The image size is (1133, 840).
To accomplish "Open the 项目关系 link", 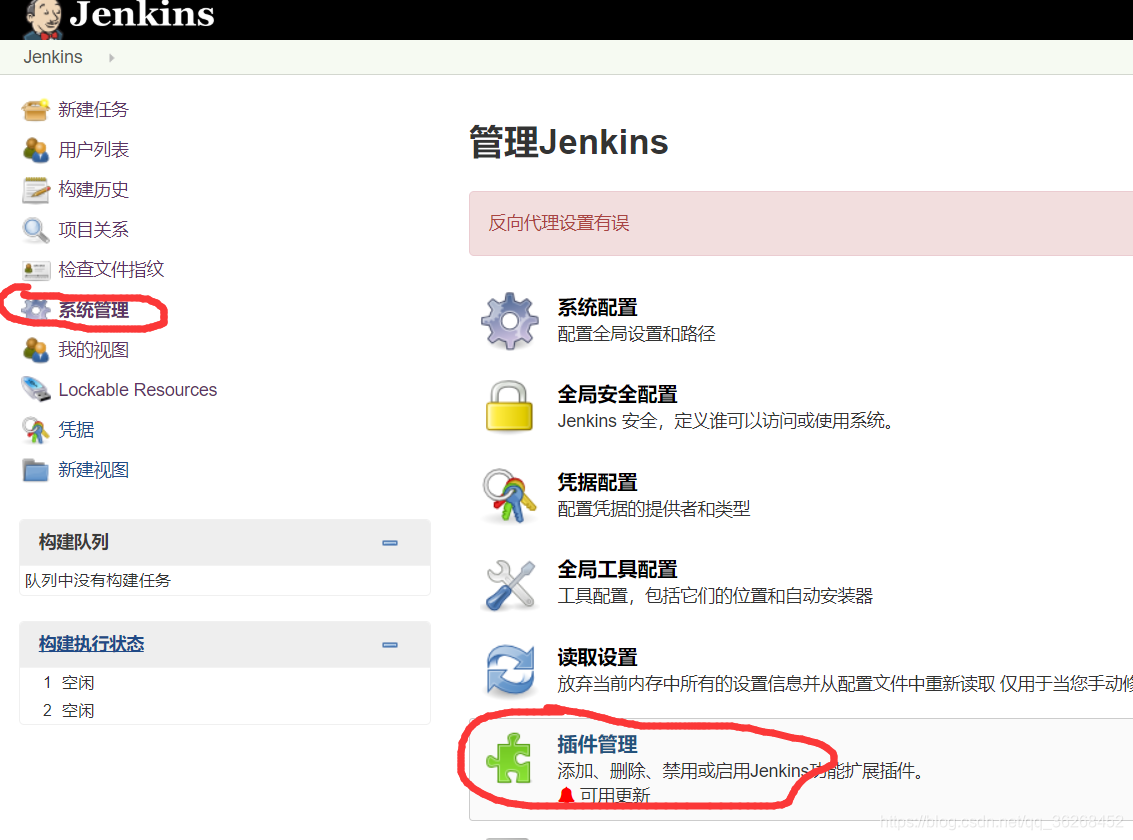I will pyautogui.click(x=93, y=230).
